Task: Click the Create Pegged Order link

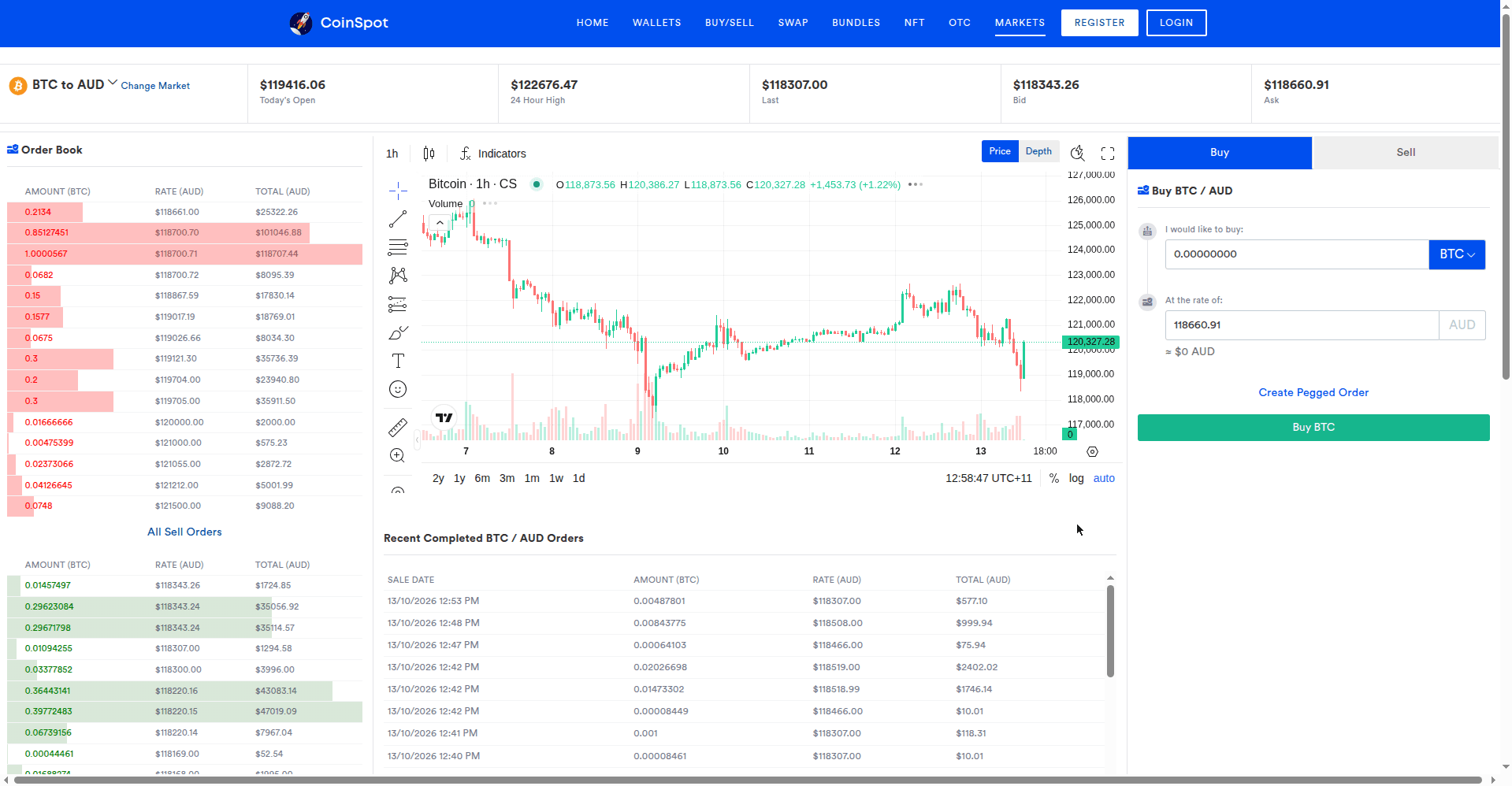Action: click(1313, 392)
